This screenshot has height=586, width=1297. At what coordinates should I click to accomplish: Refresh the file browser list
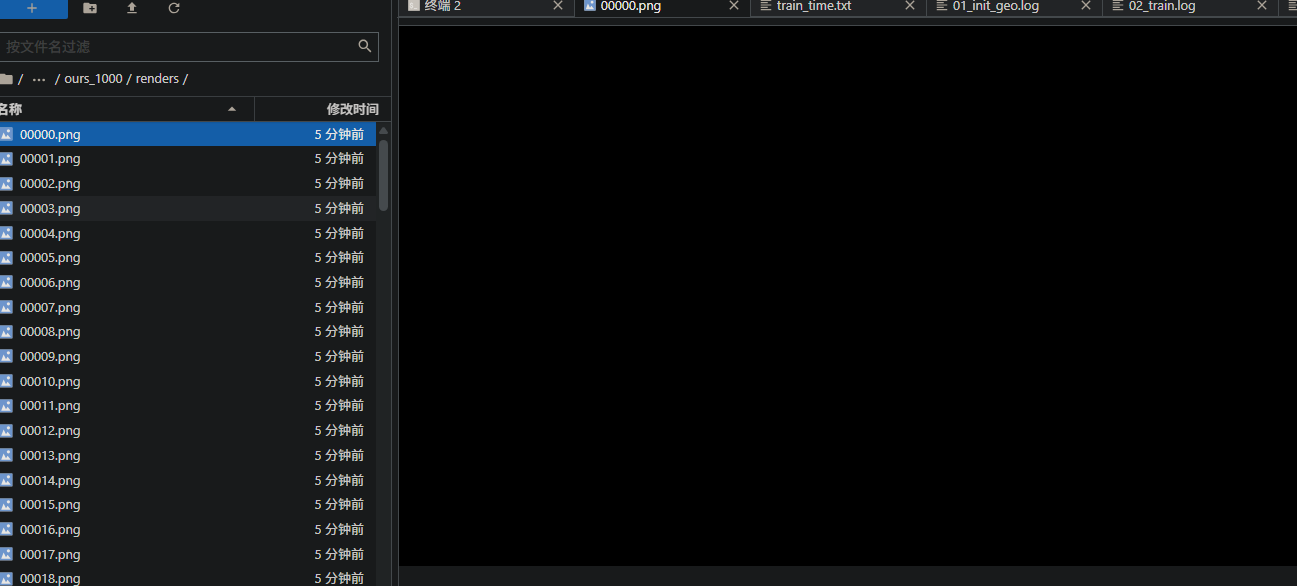[x=174, y=8]
